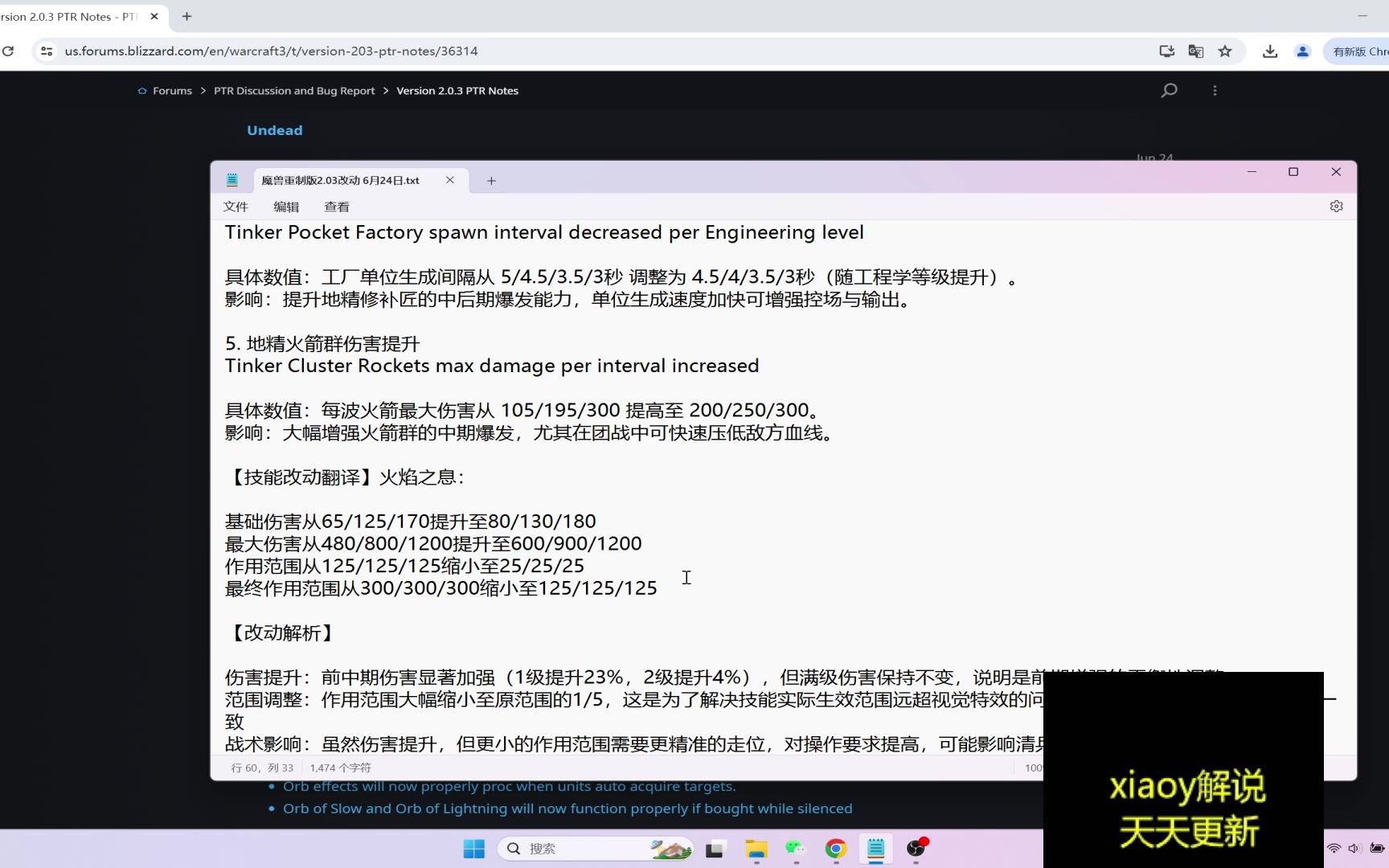The height and width of the screenshot is (868, 1389).
Task: Close the Notepad document tab
Action: (450, 180)
